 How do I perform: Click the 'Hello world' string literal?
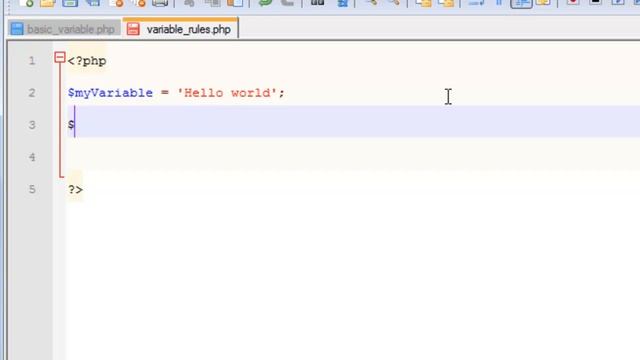coord(227,93)
